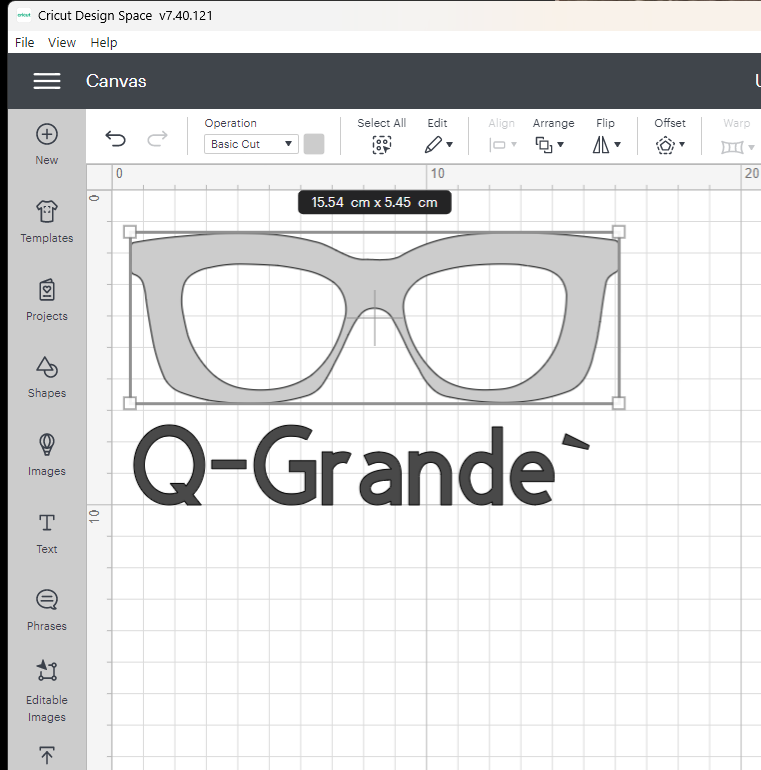761x770 pixels.
Task: Expand the Arrange dropdown
Action: pos(550,144)
